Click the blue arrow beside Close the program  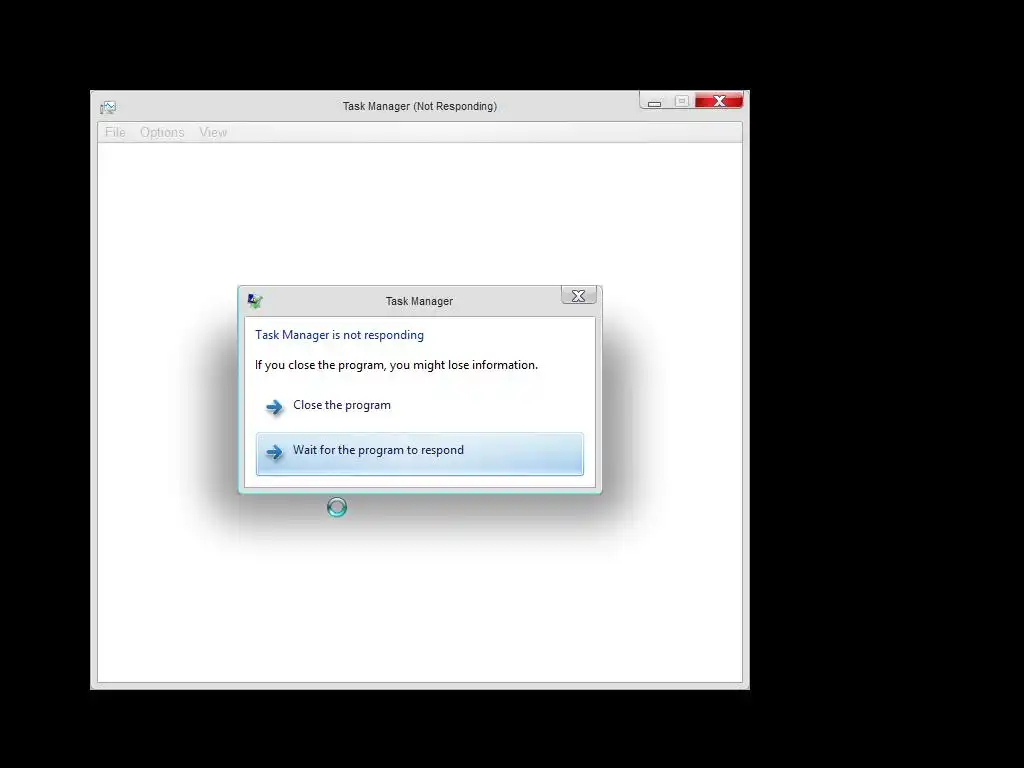coord(274,408)
